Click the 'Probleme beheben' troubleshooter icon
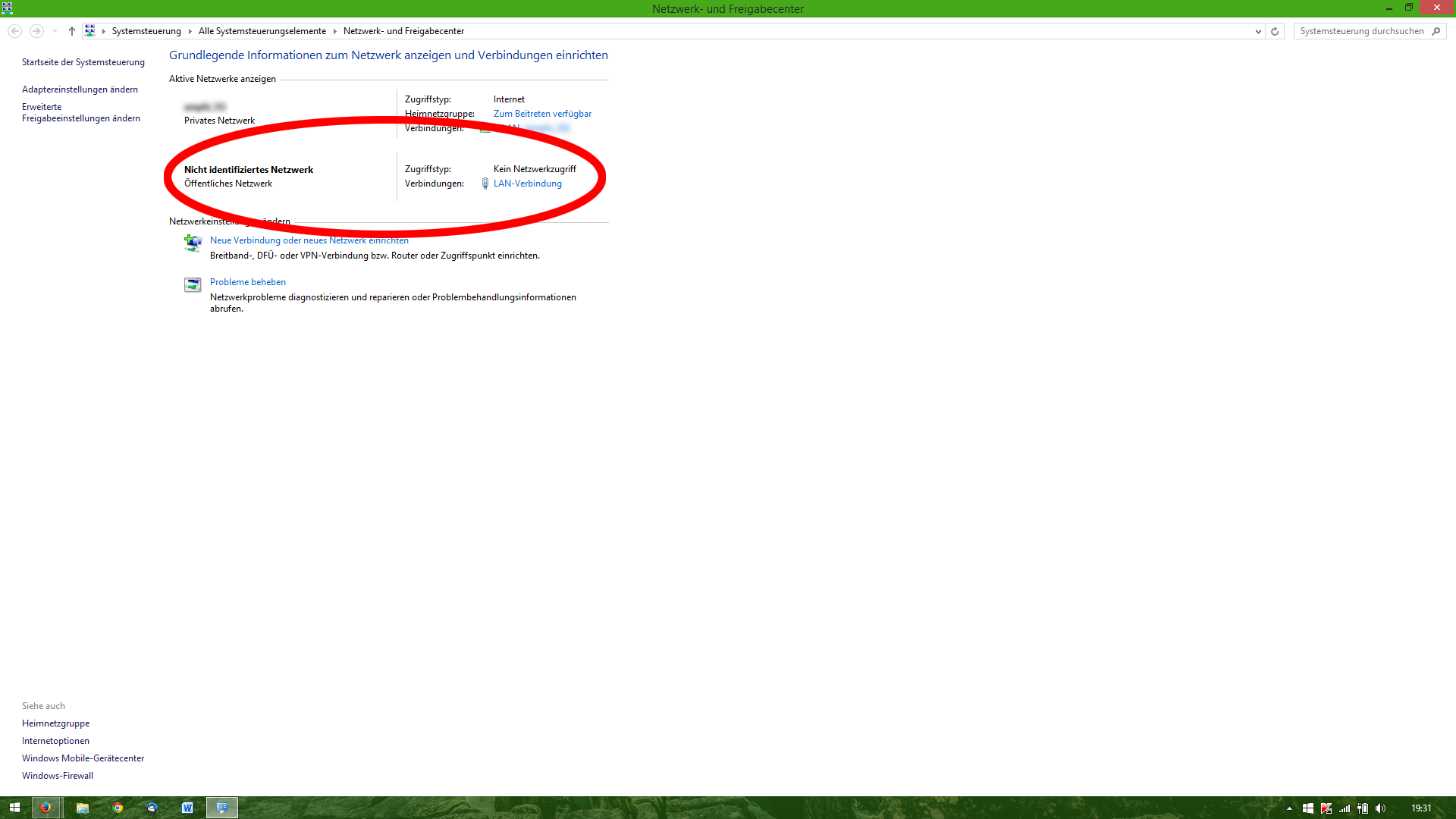 (193, 284)
